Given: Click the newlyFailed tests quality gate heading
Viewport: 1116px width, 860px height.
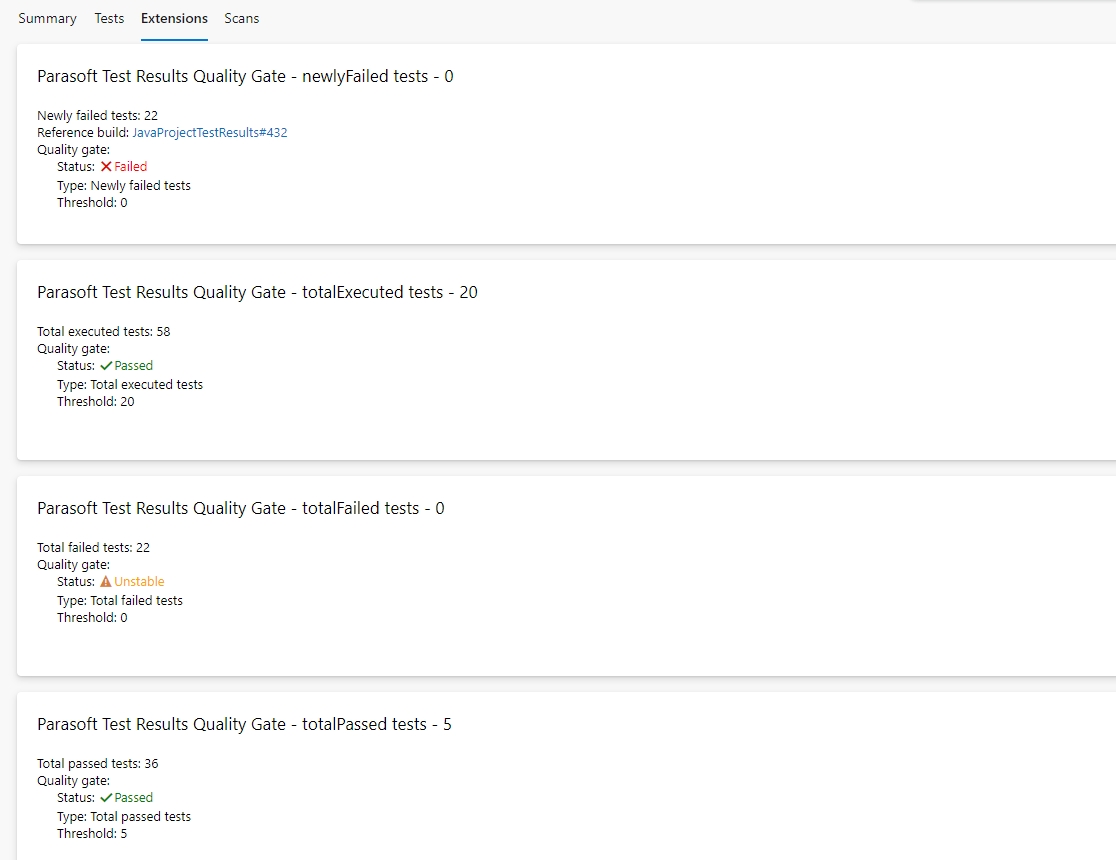Looking at the screenshot, I should tap(245, 76).
